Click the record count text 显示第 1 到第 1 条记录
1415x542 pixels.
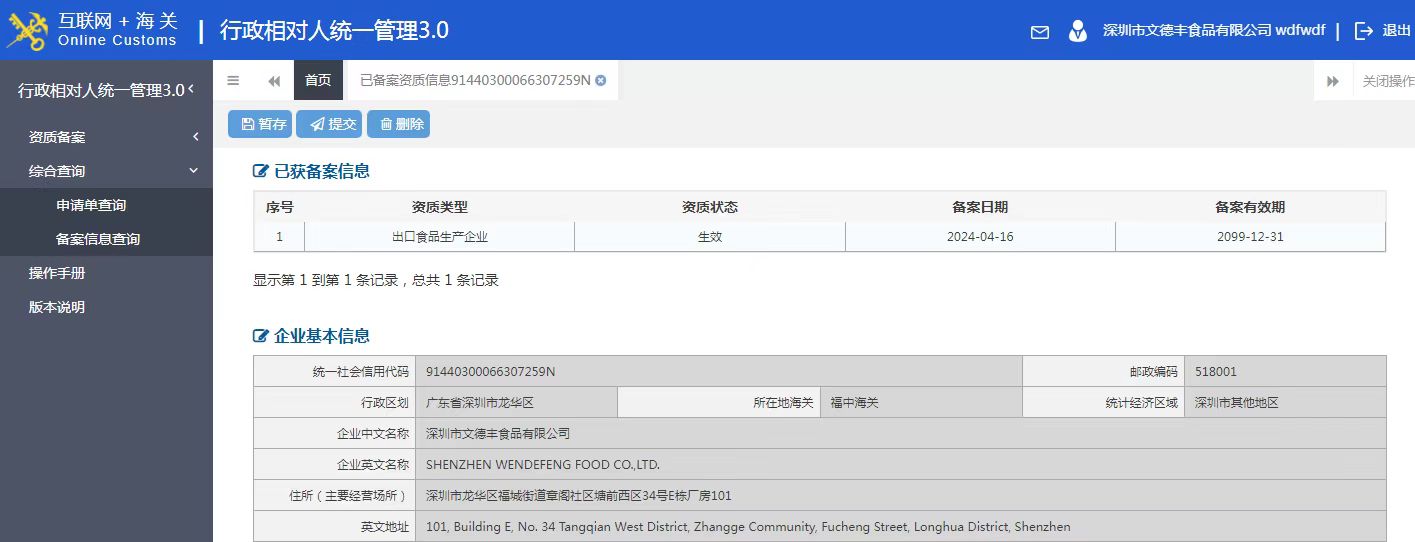[x=328, y=280]
